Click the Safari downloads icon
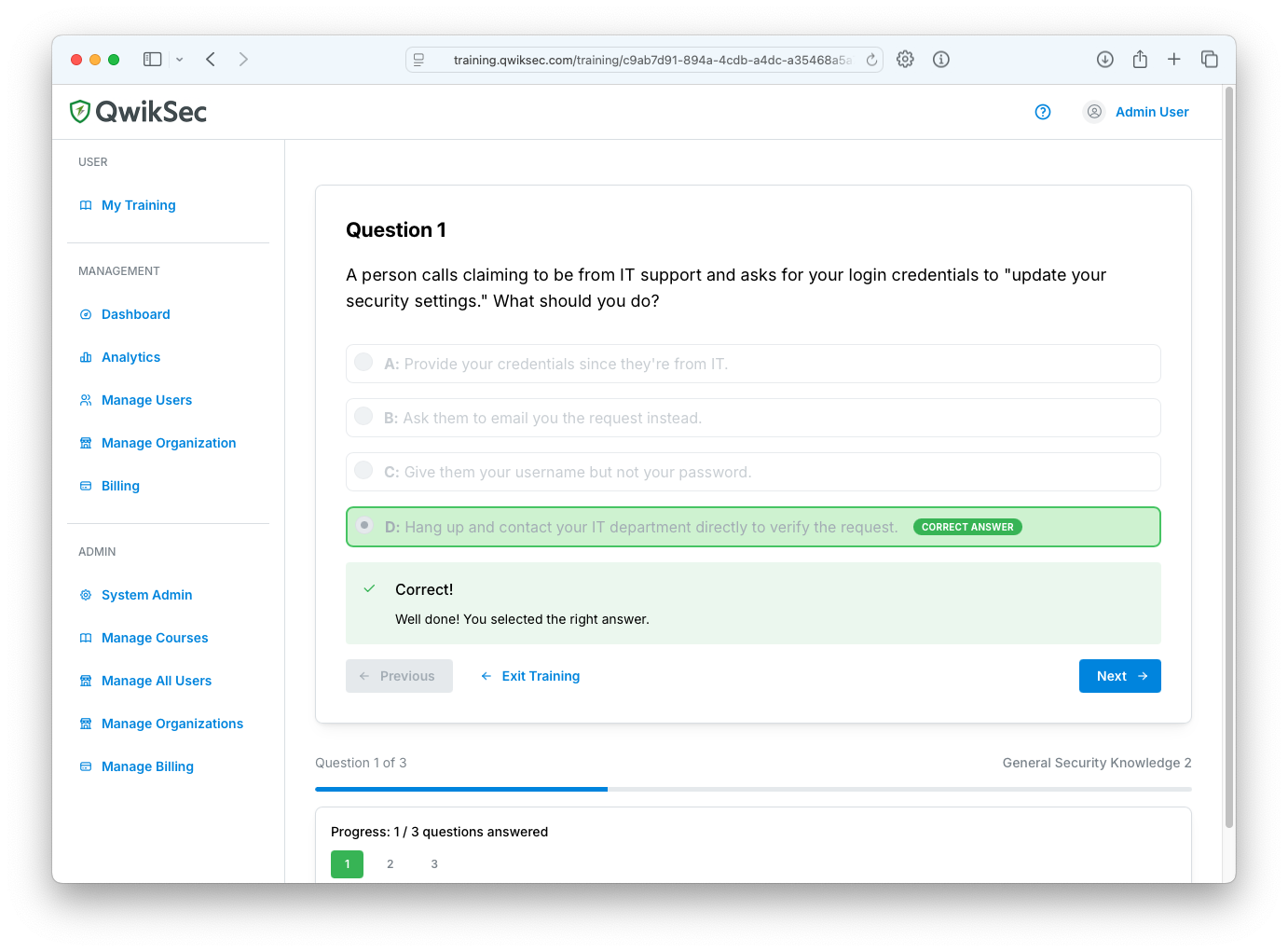 tap(1105, 60)
